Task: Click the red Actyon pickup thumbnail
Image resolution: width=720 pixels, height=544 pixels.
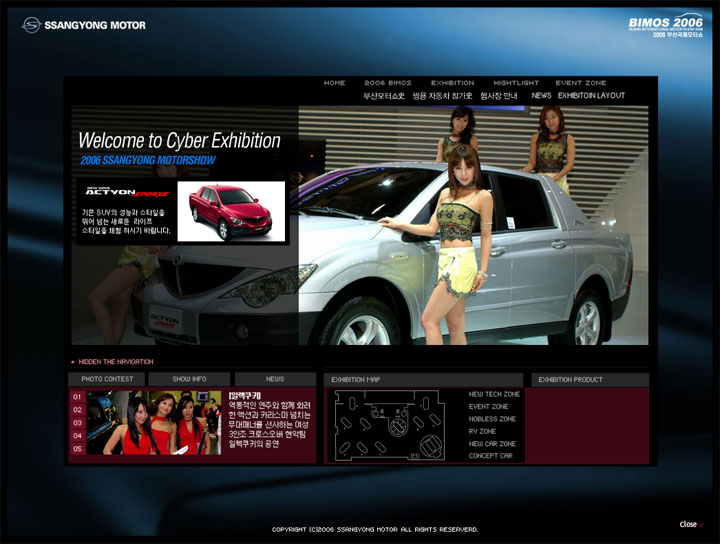Action: (x=231, y=211)
